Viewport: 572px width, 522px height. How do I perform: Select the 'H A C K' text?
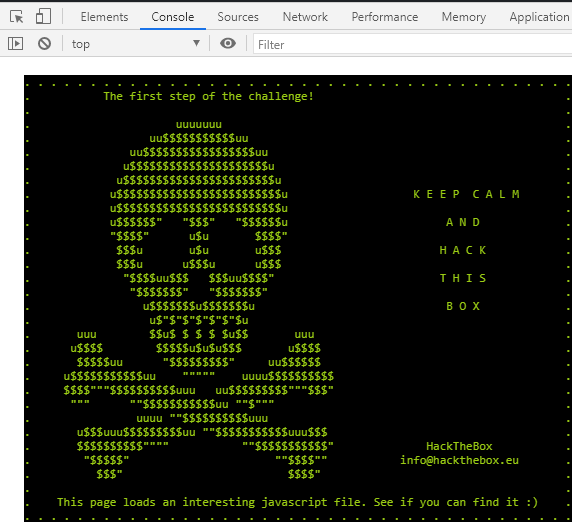[463, 250]
